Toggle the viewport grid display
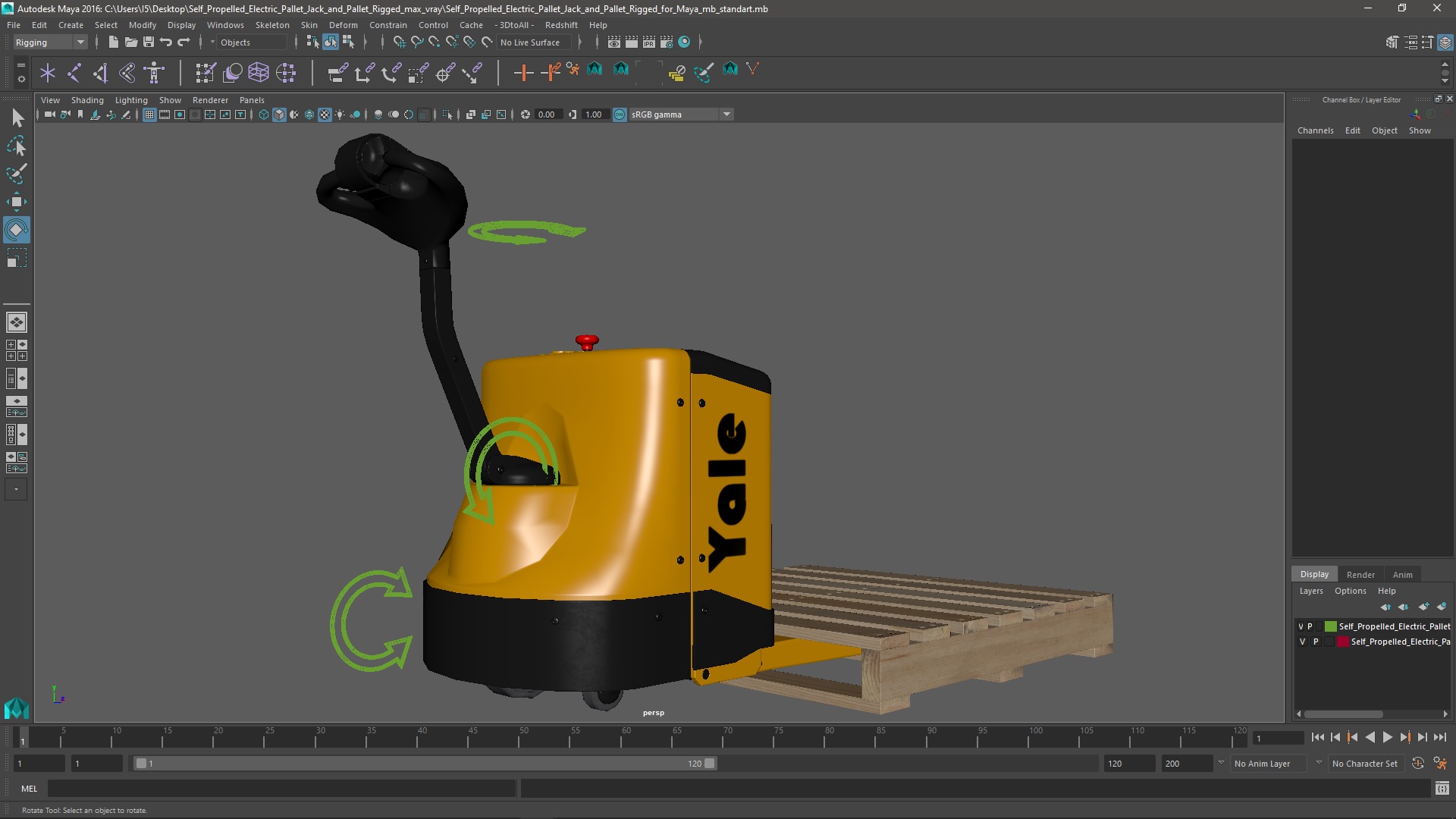This screenshot has height=819, width=1456. point(149,115)
